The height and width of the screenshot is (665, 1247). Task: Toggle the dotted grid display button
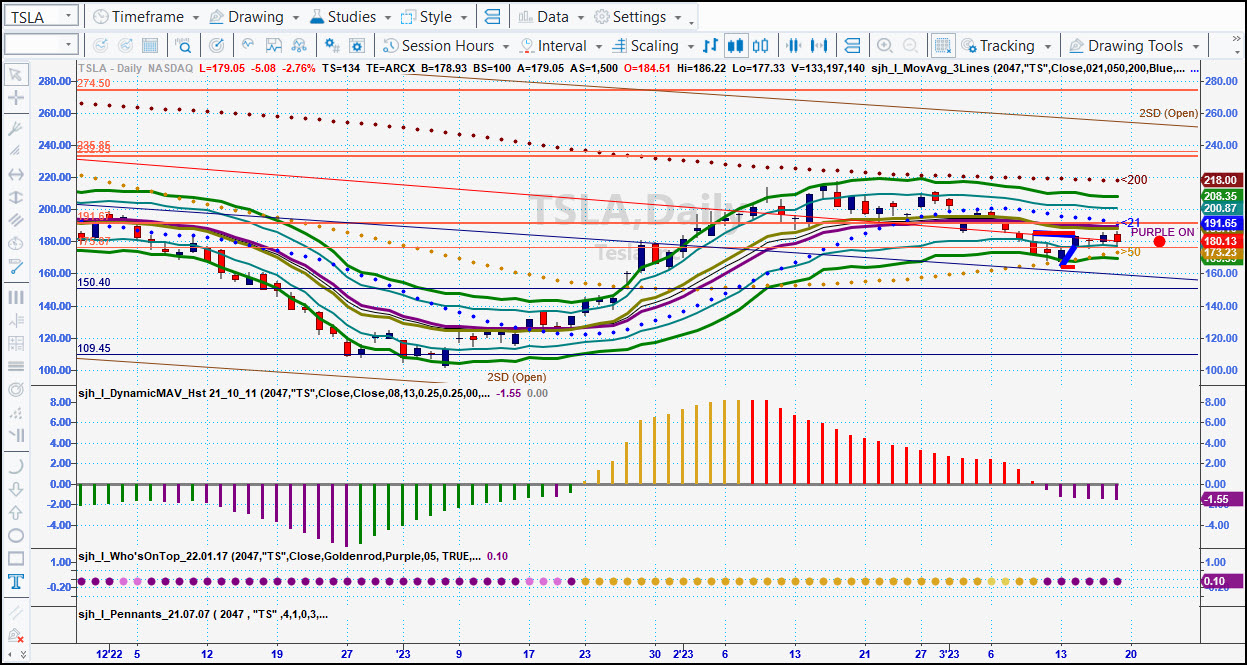[942, 45]
